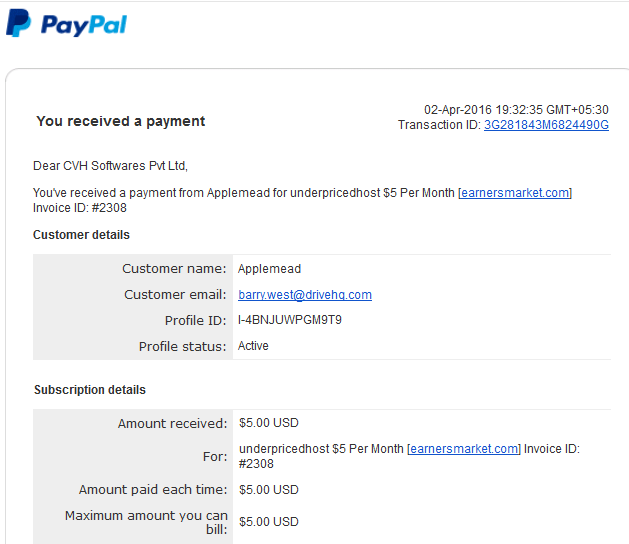Click the transaction date and time text
Screen dimensions: 629x544
[x=516, y=110]
